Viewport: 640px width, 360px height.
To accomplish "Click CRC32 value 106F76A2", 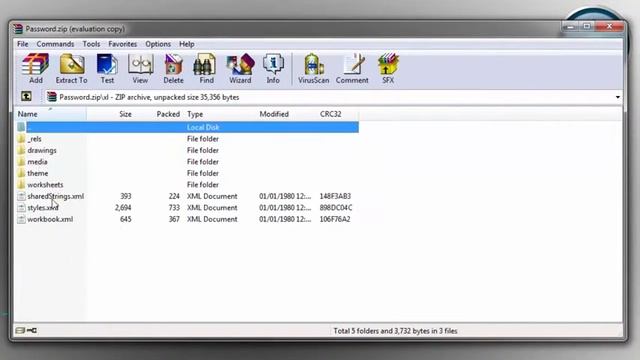I will click(335, 219).
